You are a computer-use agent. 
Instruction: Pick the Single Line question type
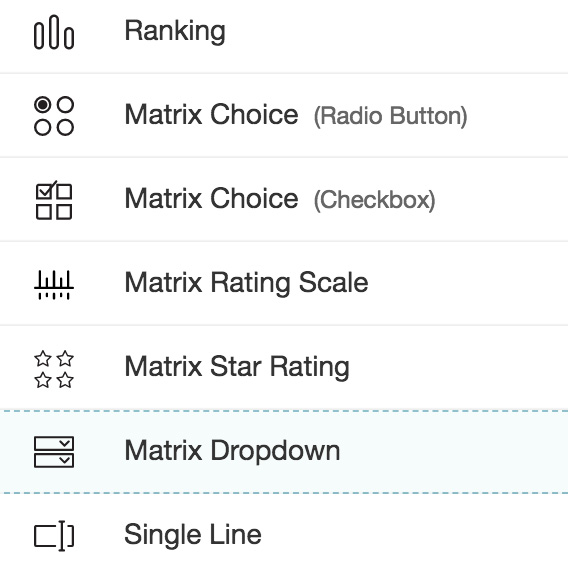click(284, 534)
